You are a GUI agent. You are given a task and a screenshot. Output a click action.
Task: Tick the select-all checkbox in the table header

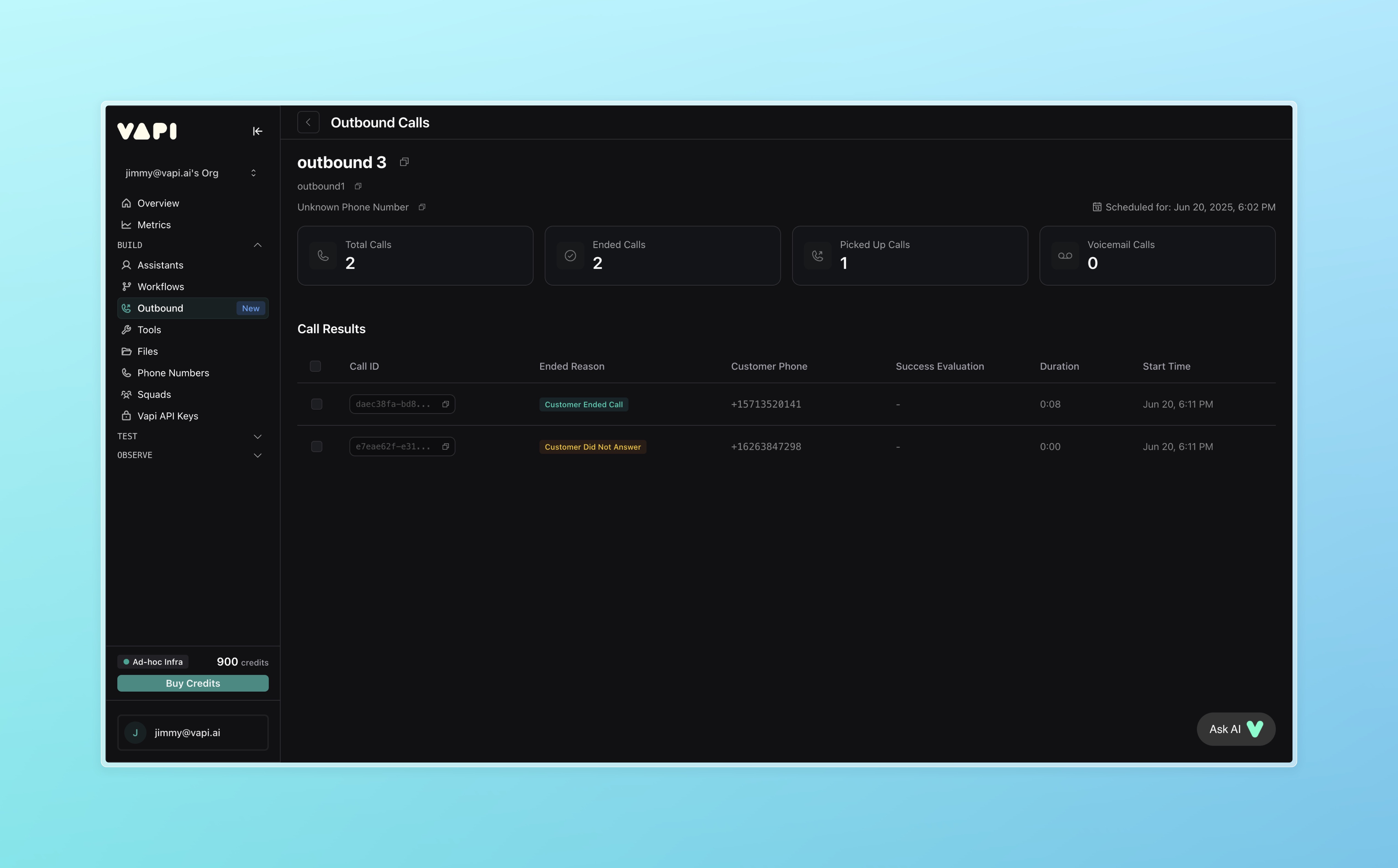point(315,366)
